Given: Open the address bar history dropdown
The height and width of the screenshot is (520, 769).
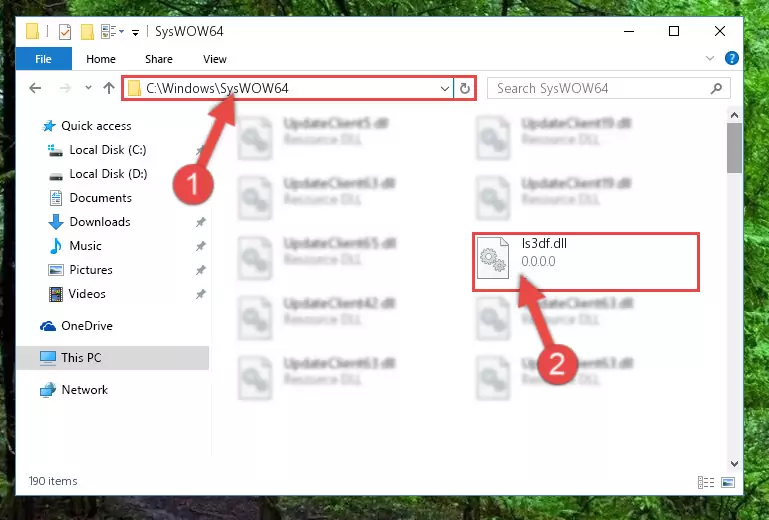Looking at the screenshot, I should 444,89.
